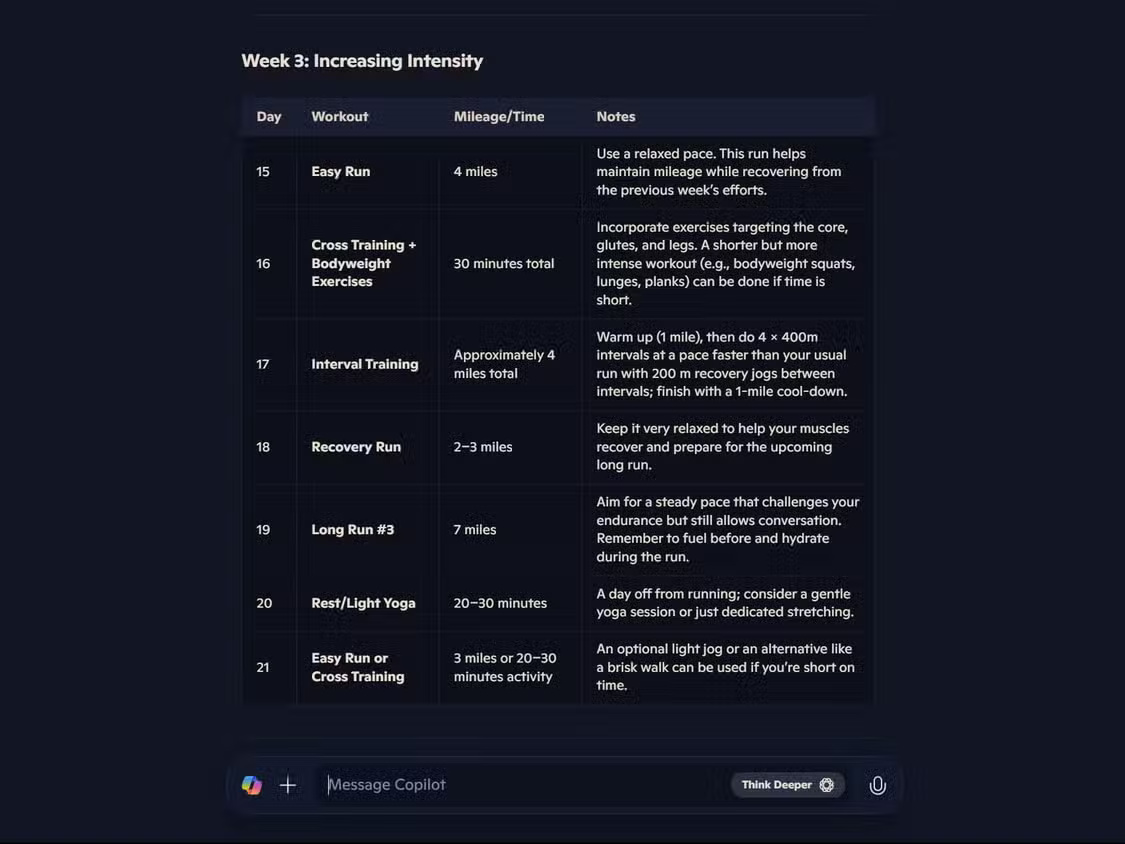Open the plus attachment menu
This screenshot has width=1125, height=844.
click(288, 785)
